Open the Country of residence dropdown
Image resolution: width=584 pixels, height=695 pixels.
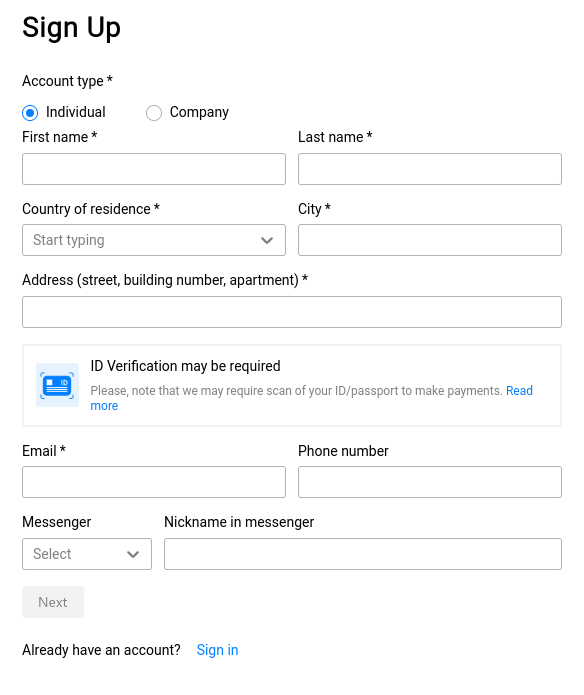point(154,240)
